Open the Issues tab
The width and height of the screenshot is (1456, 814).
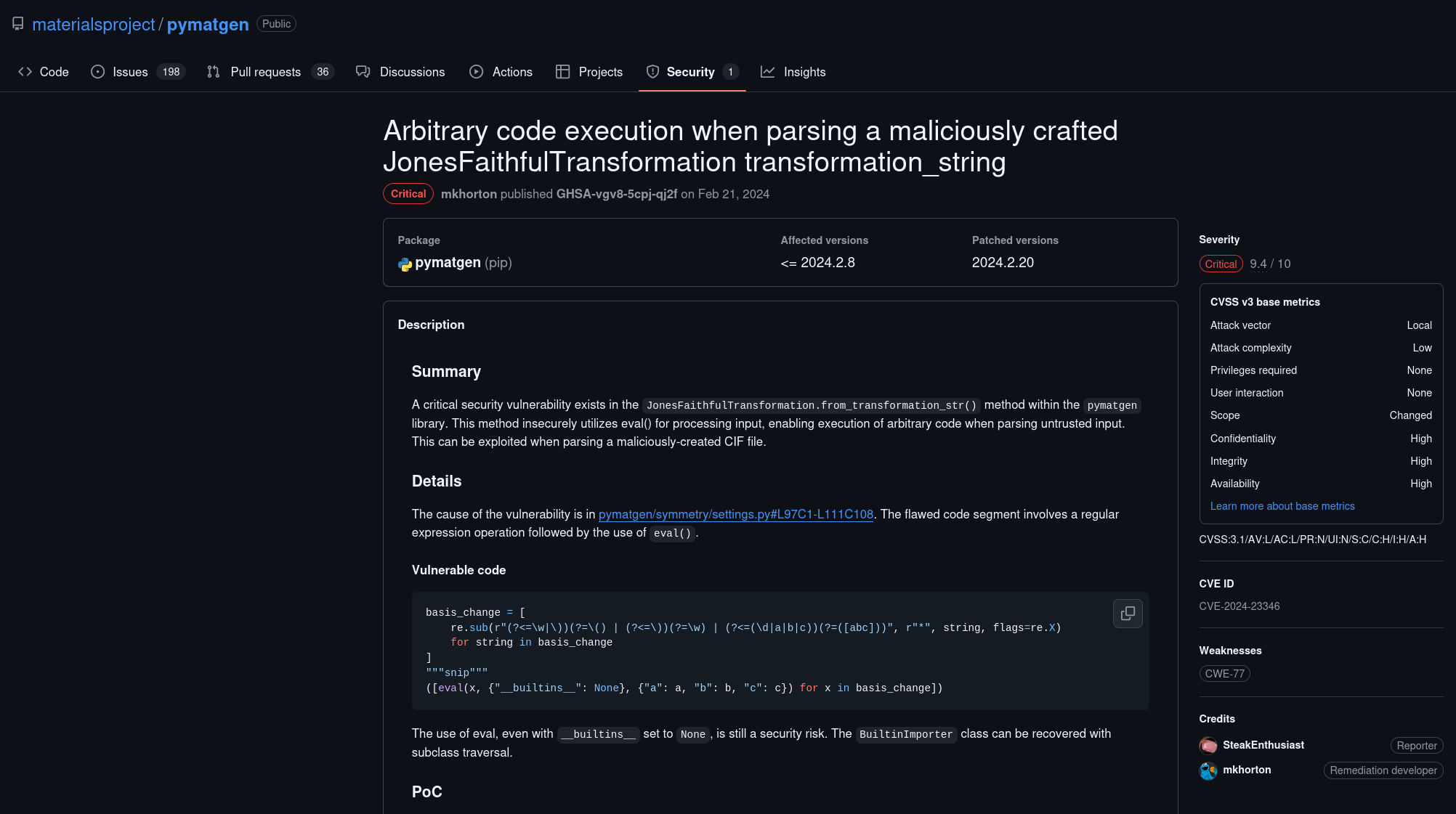pos(138,72)
